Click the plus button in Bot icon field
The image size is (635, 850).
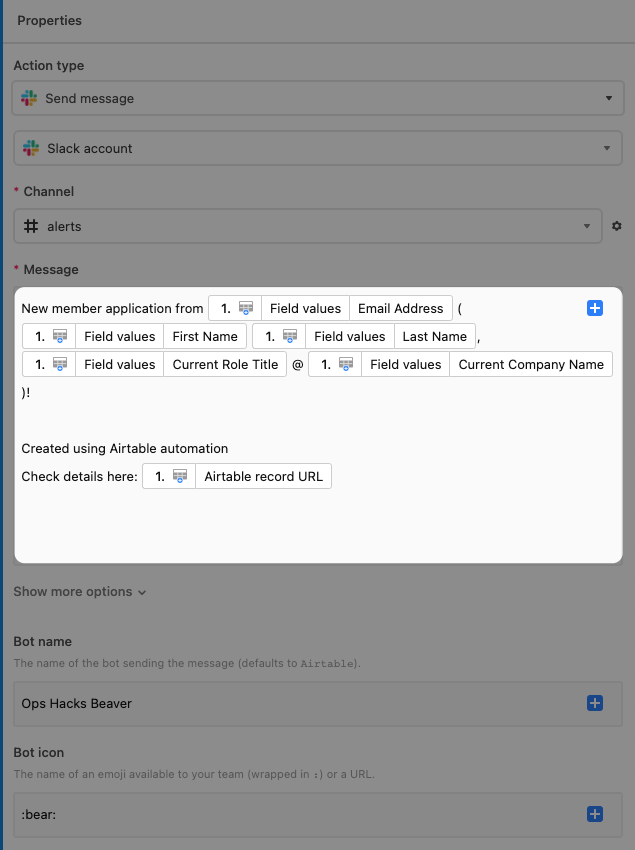tap(595, 814)
